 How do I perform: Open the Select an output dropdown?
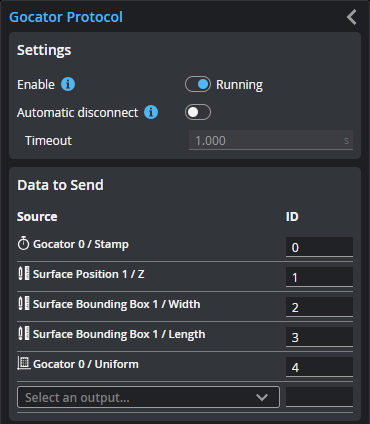(x=148, y=397)
